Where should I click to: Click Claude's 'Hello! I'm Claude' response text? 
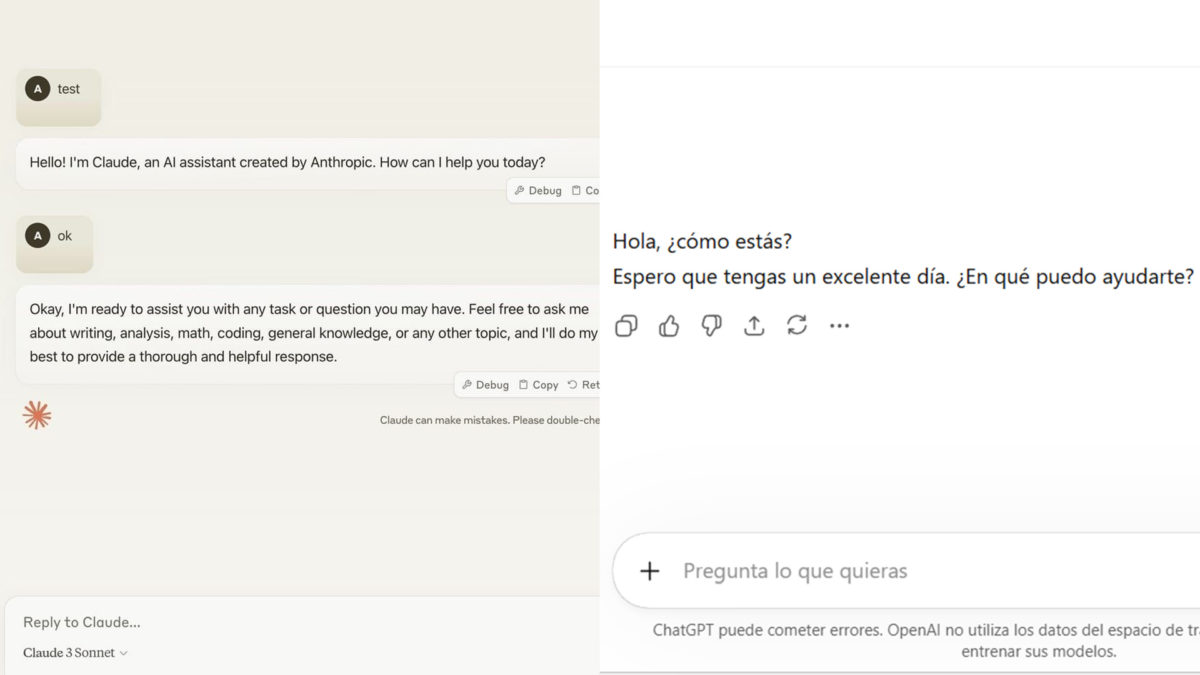coord(287,162)
